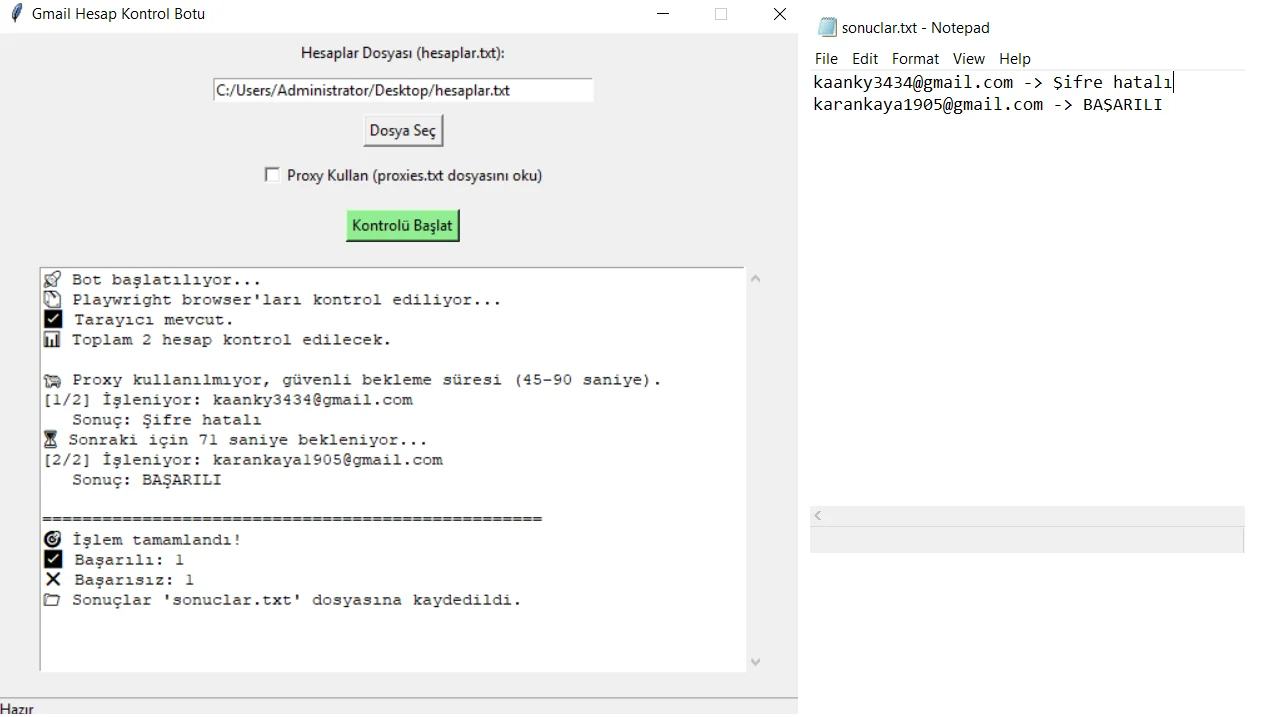This screenshot has height=717, width=1261.
Task: Click the X icon beside 'Başarısız: 1'
Action: tap(53, 579)
